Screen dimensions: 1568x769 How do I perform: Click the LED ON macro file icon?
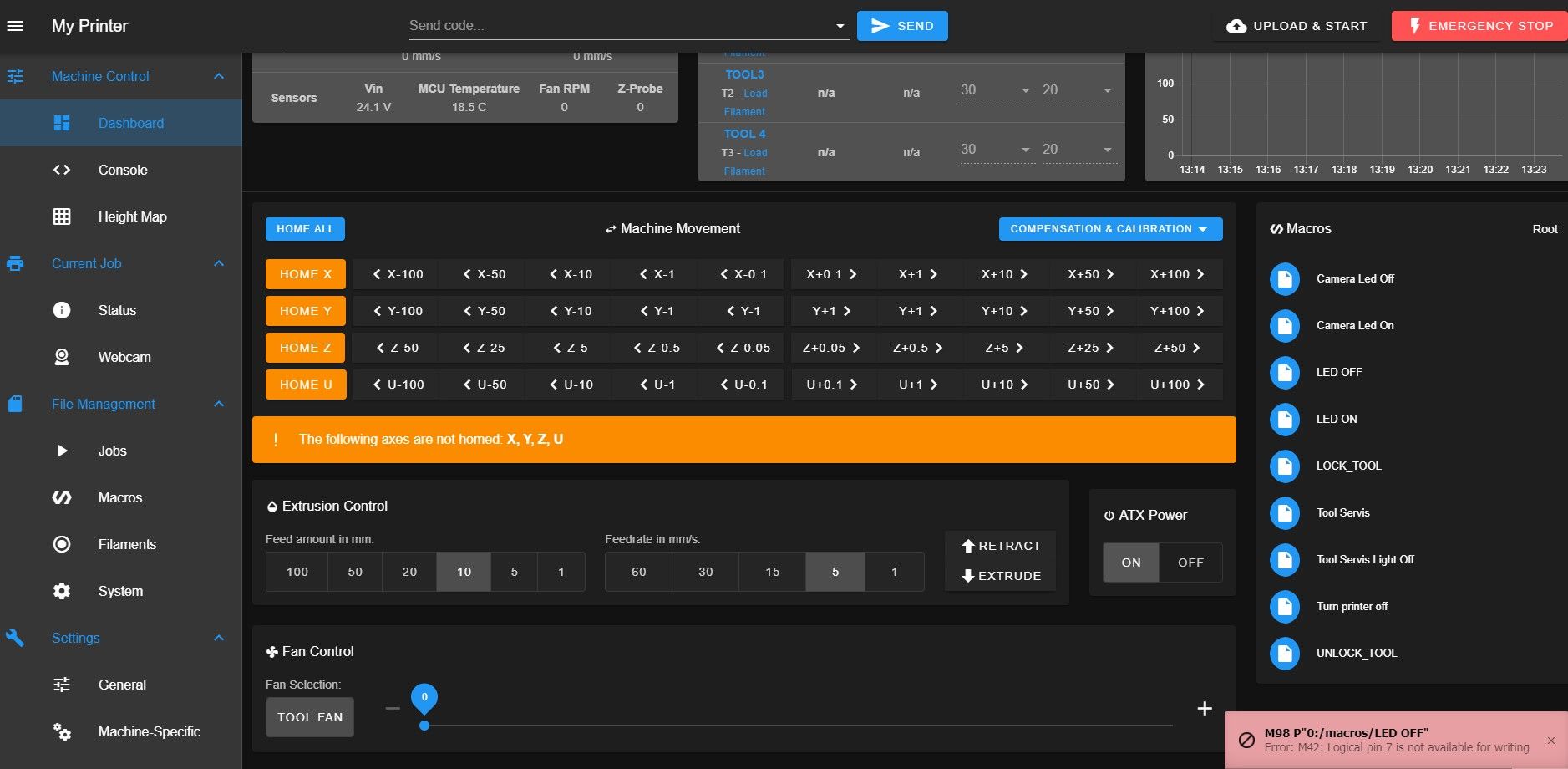pos(1285,419)
